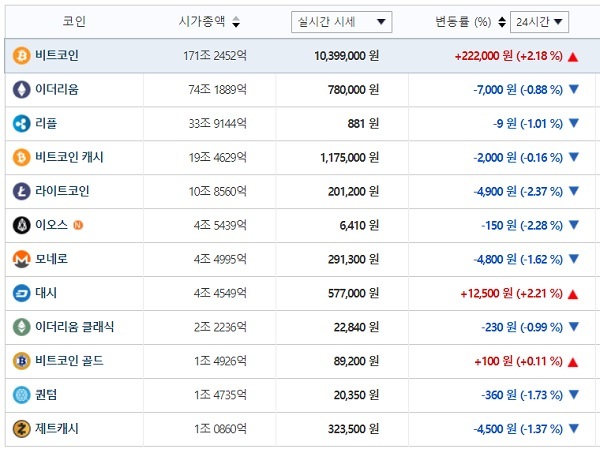Click the blue down arrow in the 이더리움 row
The width and height of the screenshot is (600, 449).
tap(574, 89)
